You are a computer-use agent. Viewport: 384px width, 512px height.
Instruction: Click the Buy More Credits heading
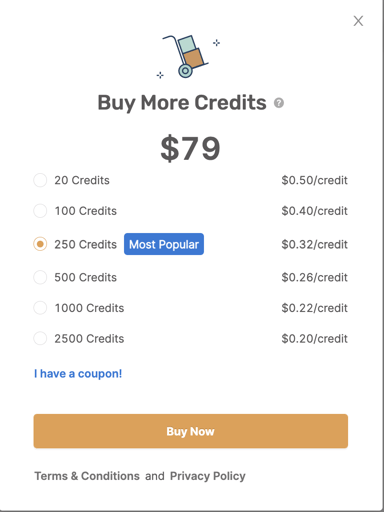[x=182, y=103]
